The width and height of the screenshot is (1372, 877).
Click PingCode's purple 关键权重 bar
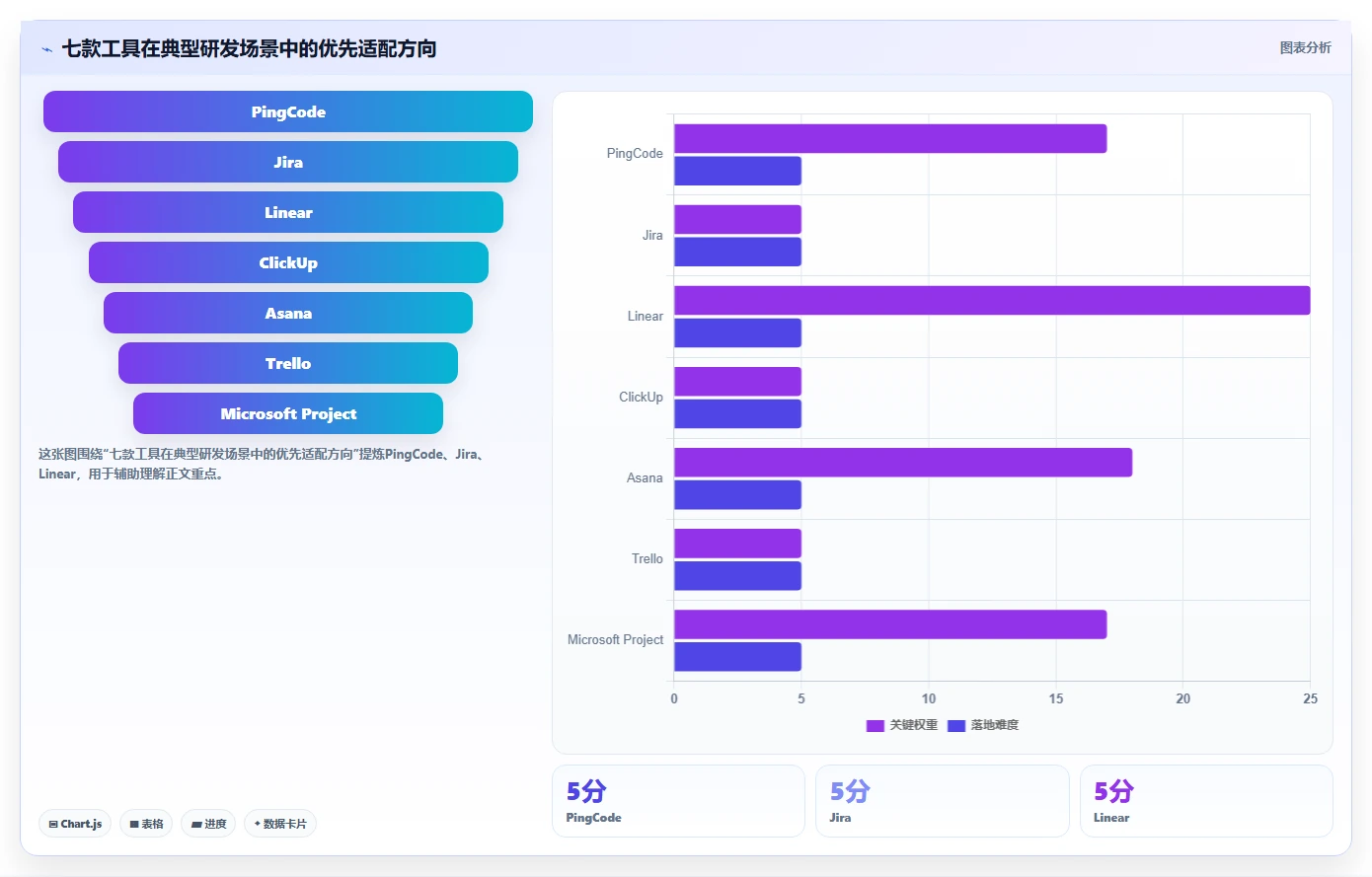coord(890,138)
